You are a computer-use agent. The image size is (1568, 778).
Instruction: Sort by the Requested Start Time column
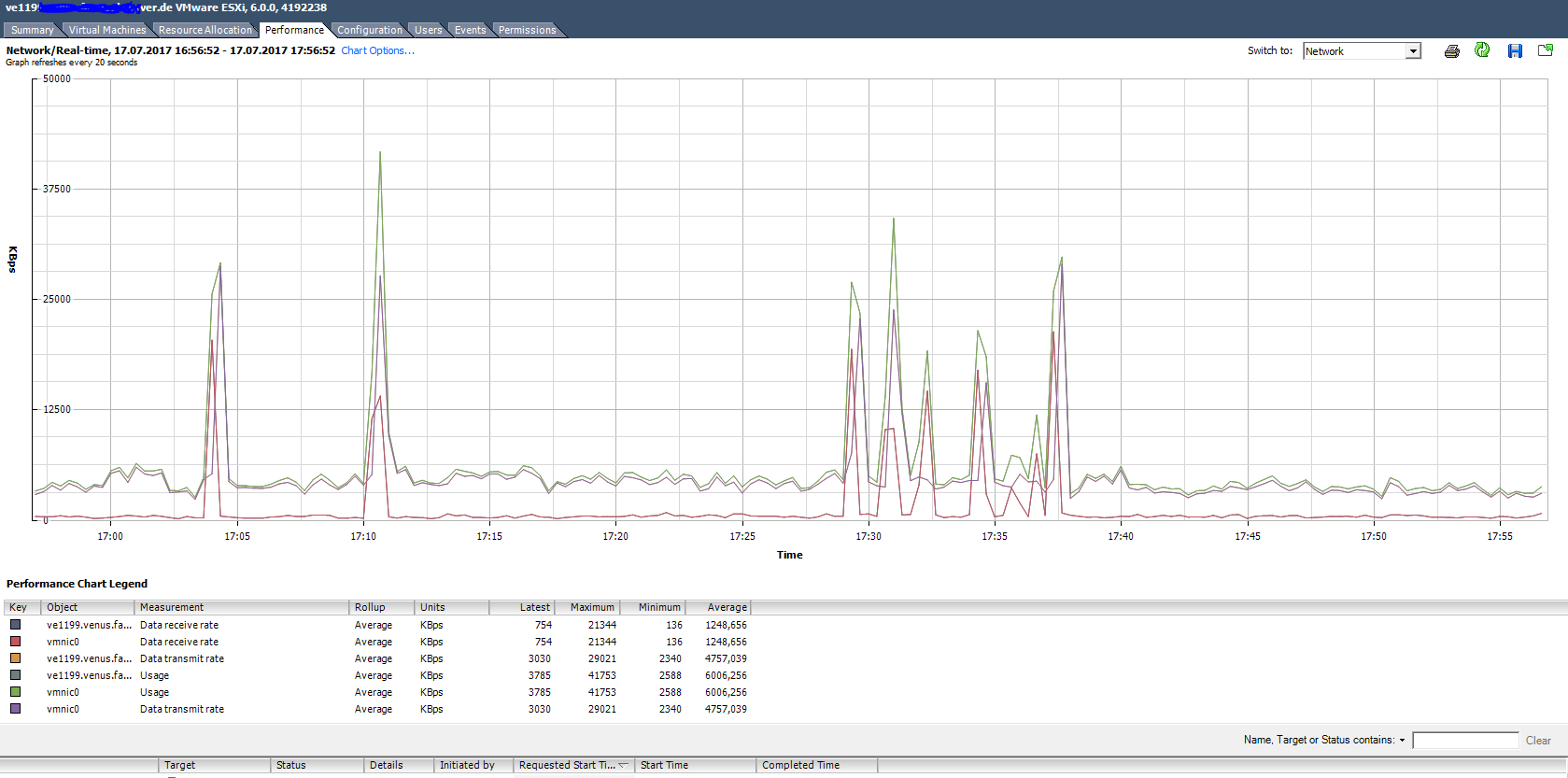click(x=567, y=765)
